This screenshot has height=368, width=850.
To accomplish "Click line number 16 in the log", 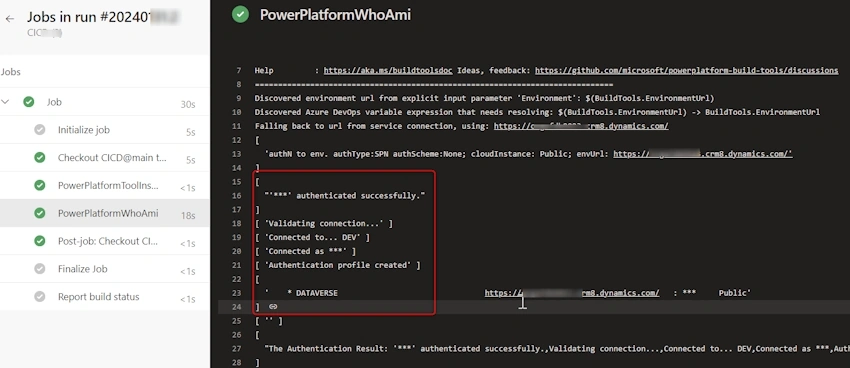I will tap(237, 196).
